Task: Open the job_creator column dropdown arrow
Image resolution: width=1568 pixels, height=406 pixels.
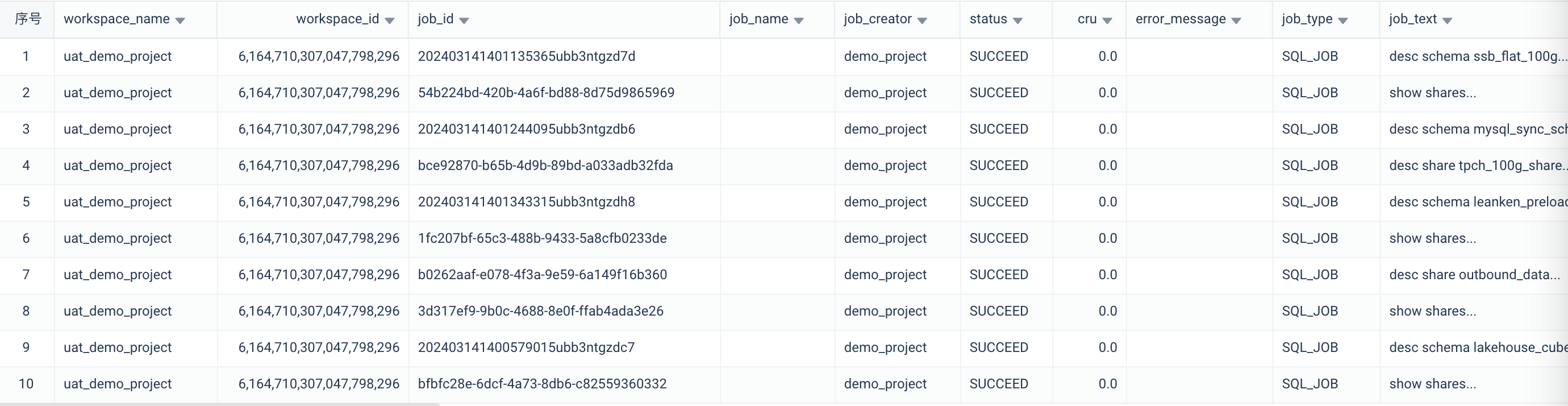Action: pyautogui.click(x=922, y=20)
